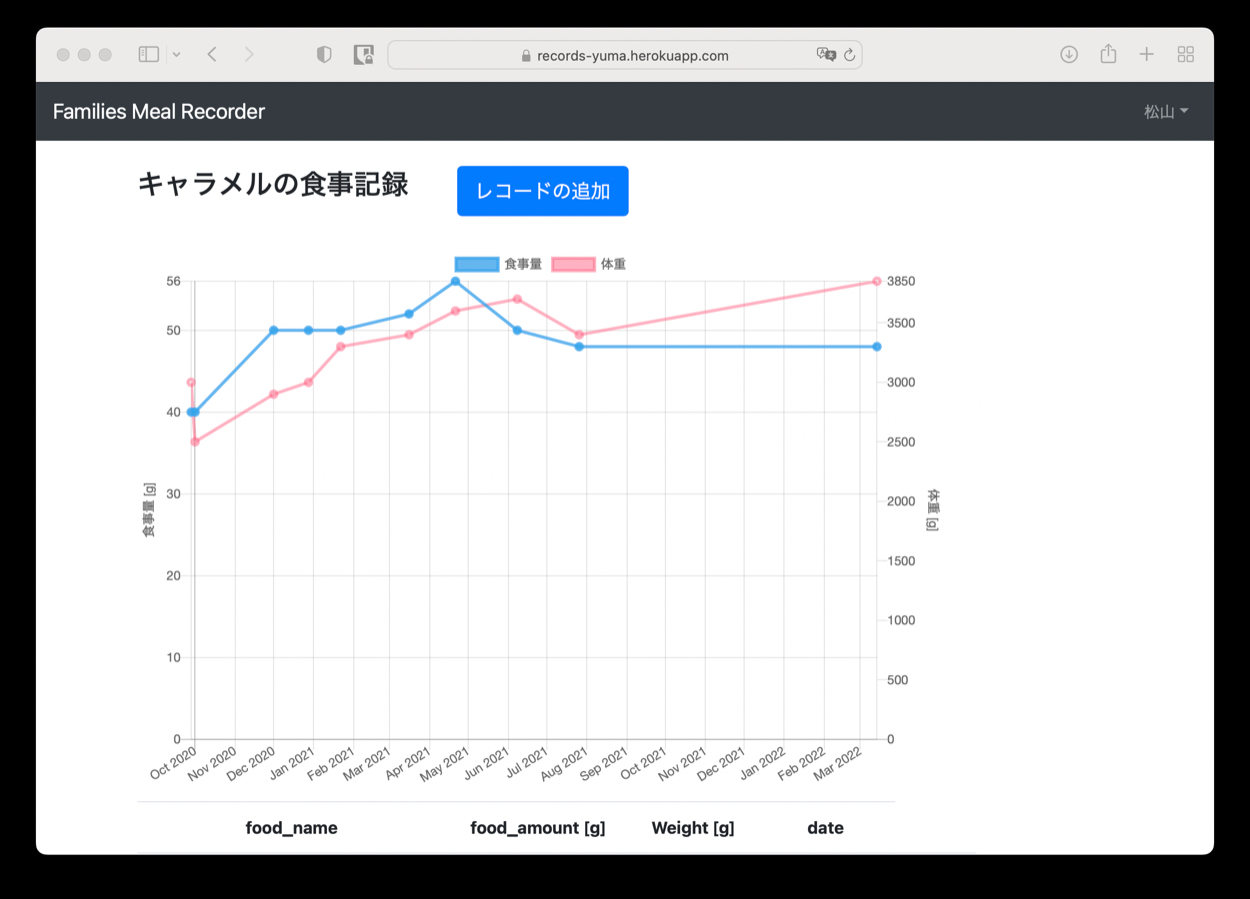Toggle the 体重 dataset in the legend
This screenshot has width=1250, height=899.
coord(589,264)
